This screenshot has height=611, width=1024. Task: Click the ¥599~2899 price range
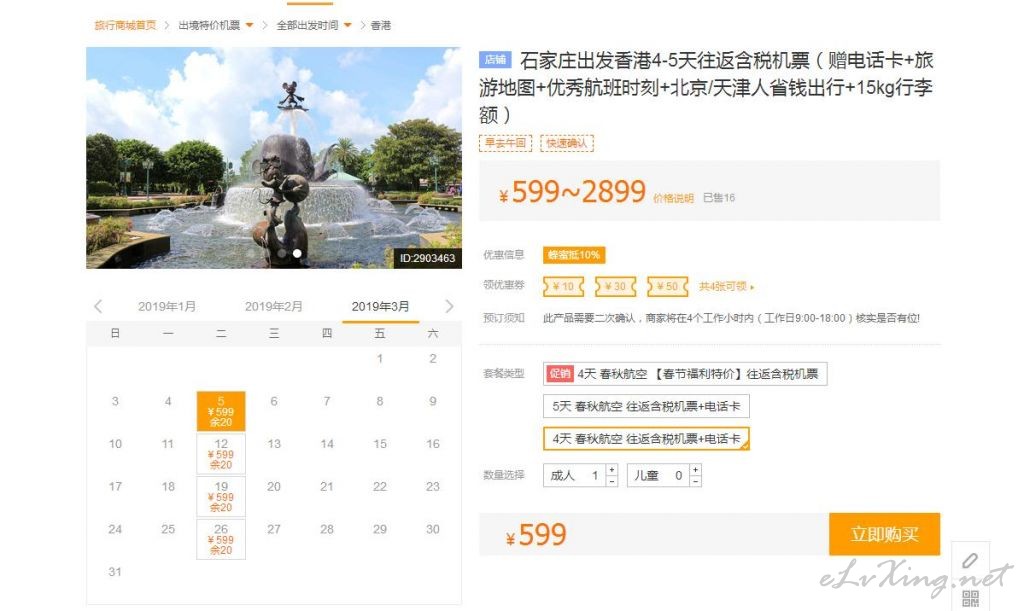pyautogui.click(x=572, y=192)
